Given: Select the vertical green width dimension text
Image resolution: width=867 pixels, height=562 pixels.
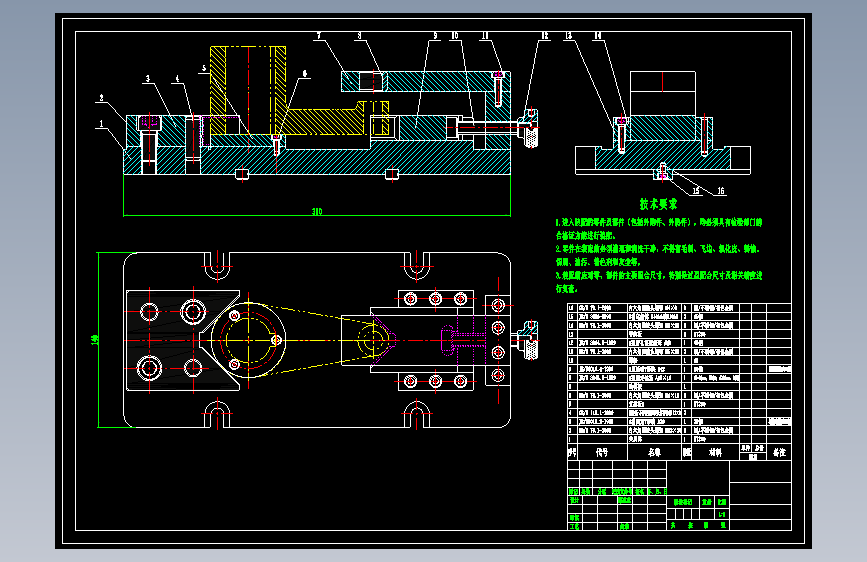Looking at the screenshot, I should tap(94, 340).
